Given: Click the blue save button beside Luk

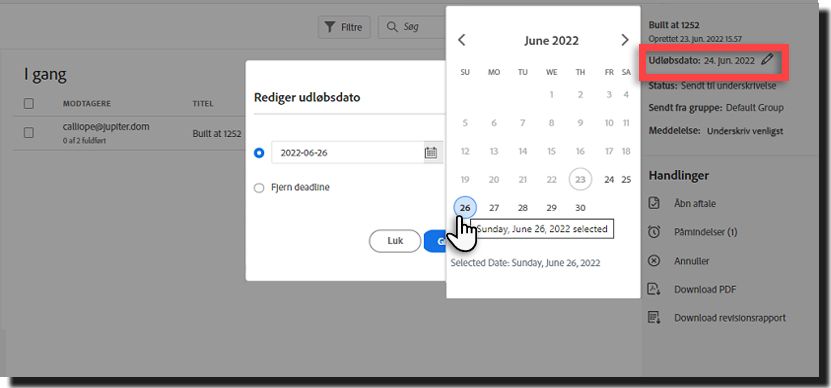Looking at the screenshot, I should [435, 241].
